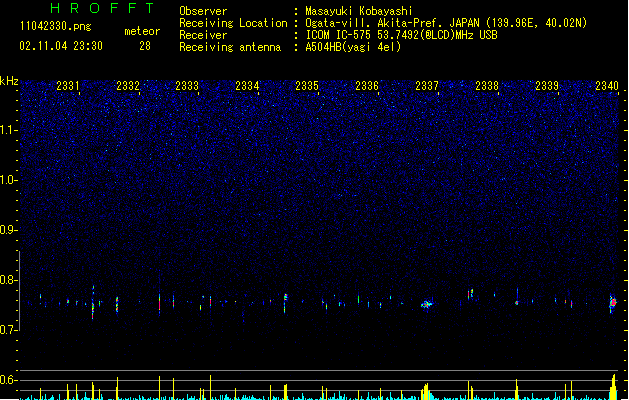The height and width of the screenshot is (400, 629).
Task: Click time marker 2333
Action: 187,86
